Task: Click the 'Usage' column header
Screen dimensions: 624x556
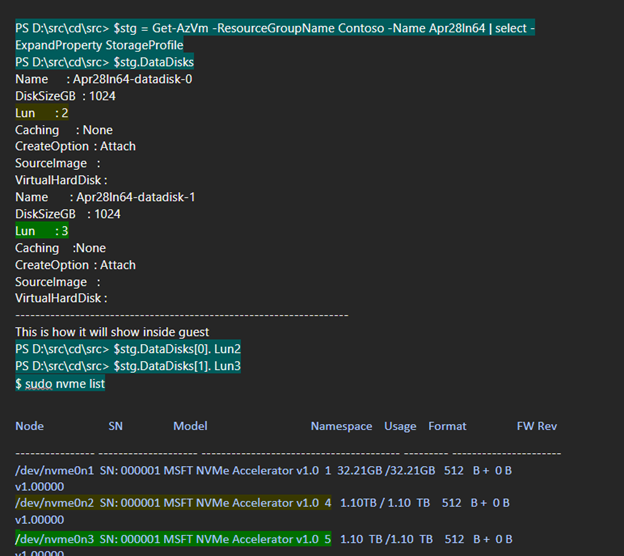Action: click(x=400, y=426)
